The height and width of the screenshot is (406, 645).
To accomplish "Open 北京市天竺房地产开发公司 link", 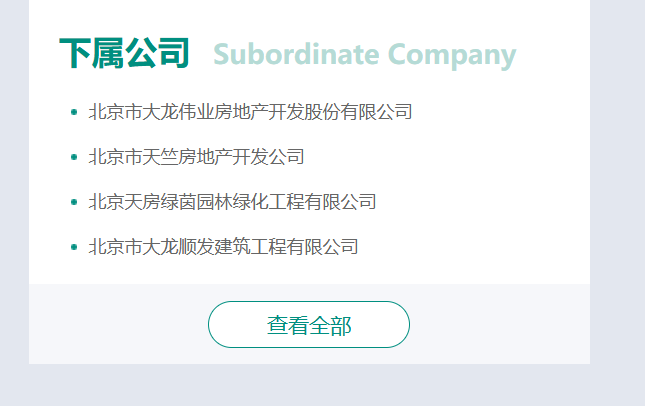I will pyautogui.click(x=196, y=157).
